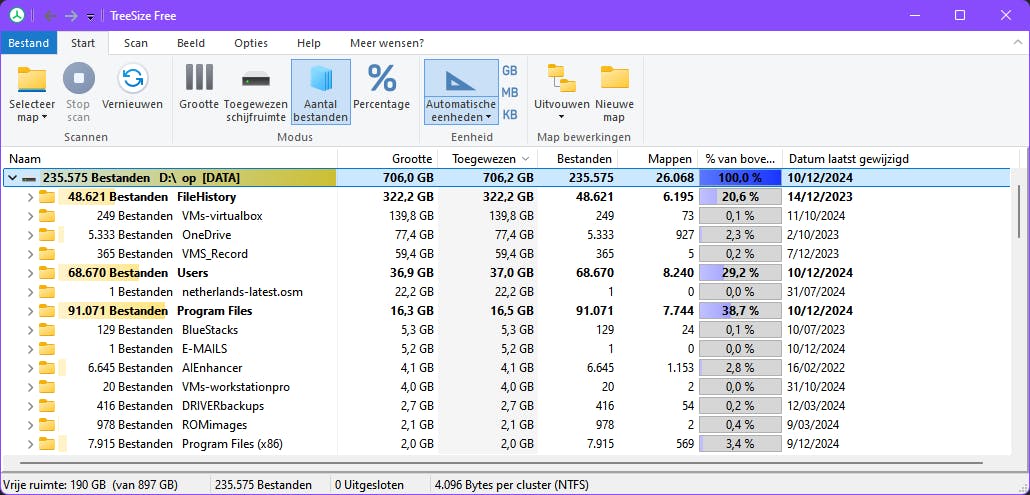Set unit to GB
The width and height of the screenshot is (1030, 495).
point(510,70)
